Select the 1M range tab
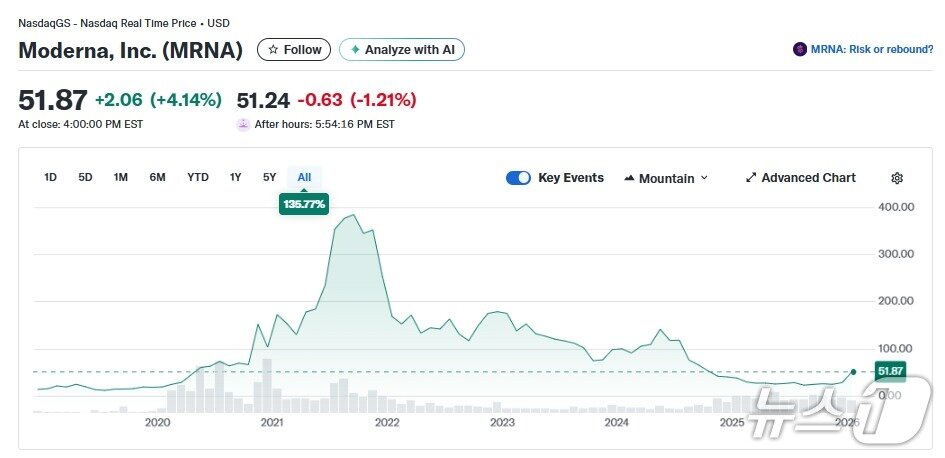The image size is (945, 458). [121, 177]
